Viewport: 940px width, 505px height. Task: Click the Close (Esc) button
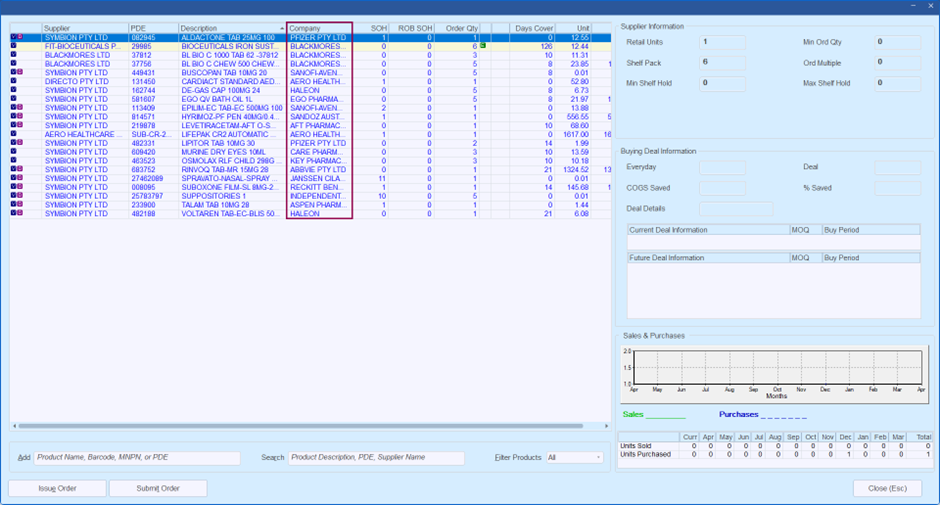(x=887, y=488)
